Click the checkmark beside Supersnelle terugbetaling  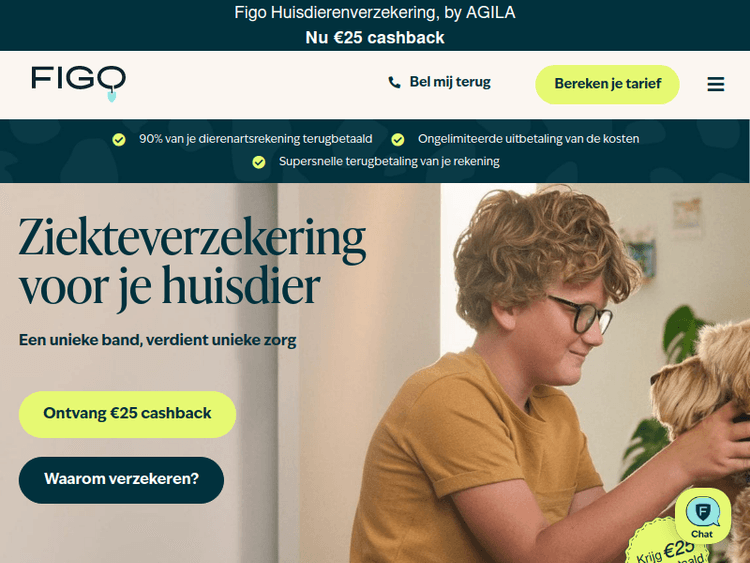coord(259,162)
